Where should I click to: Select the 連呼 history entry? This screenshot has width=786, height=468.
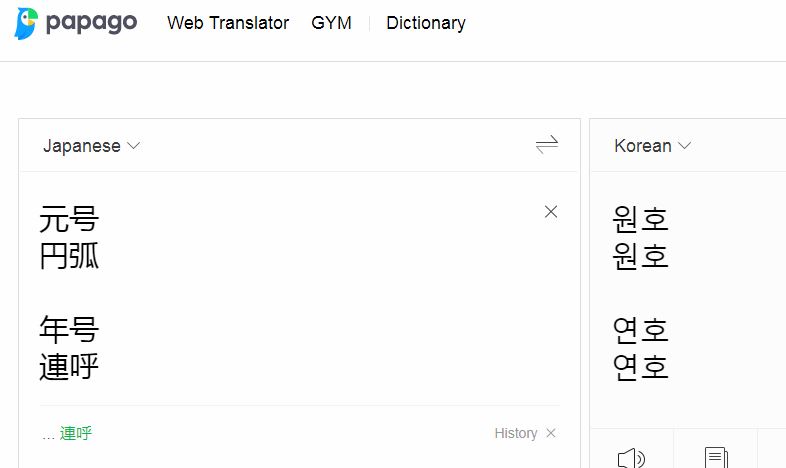pyautogui.click(x=75, y=433)
